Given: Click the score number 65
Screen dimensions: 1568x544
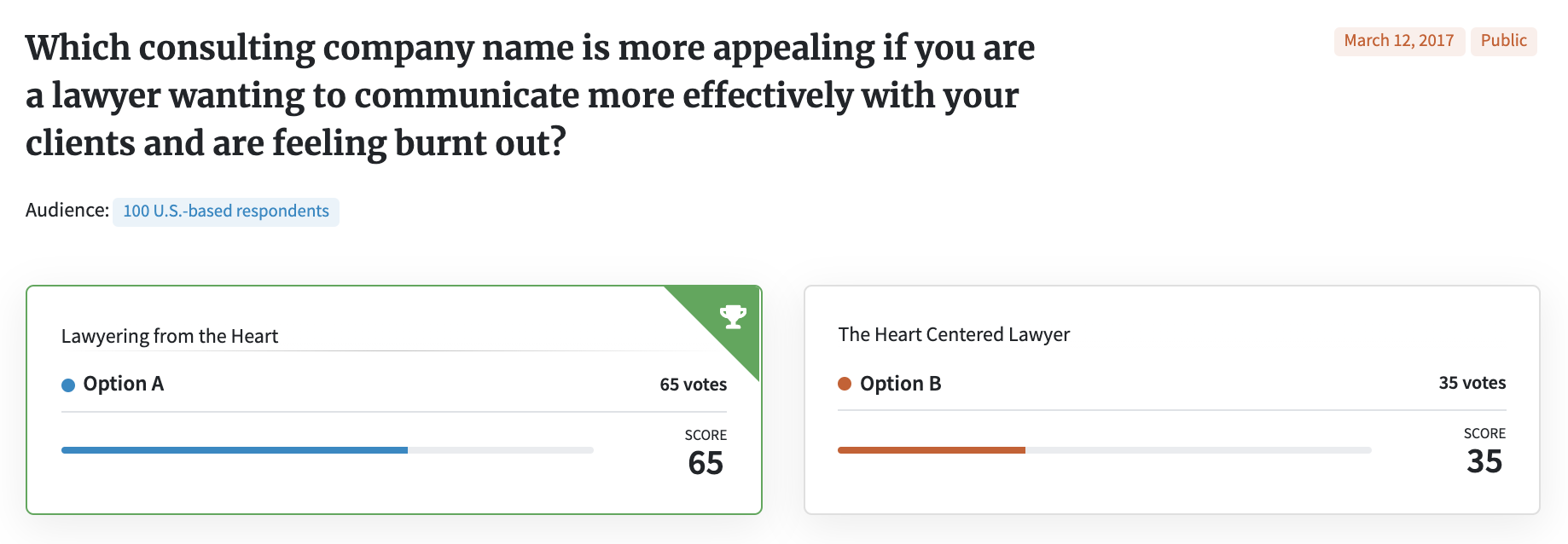Looking at the screenshot, I should tap(706, 463).
